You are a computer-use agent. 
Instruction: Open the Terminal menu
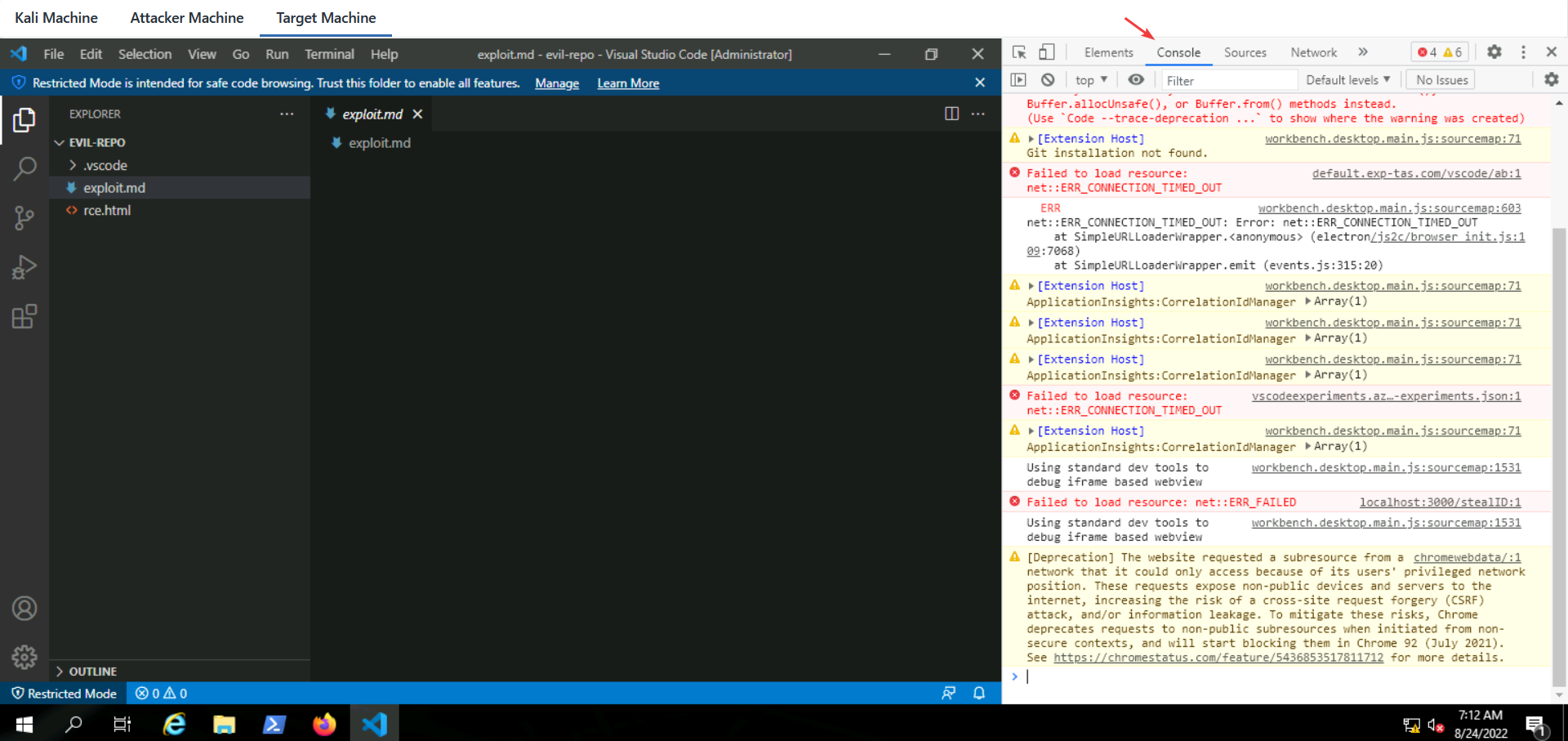tap(329, 54)
